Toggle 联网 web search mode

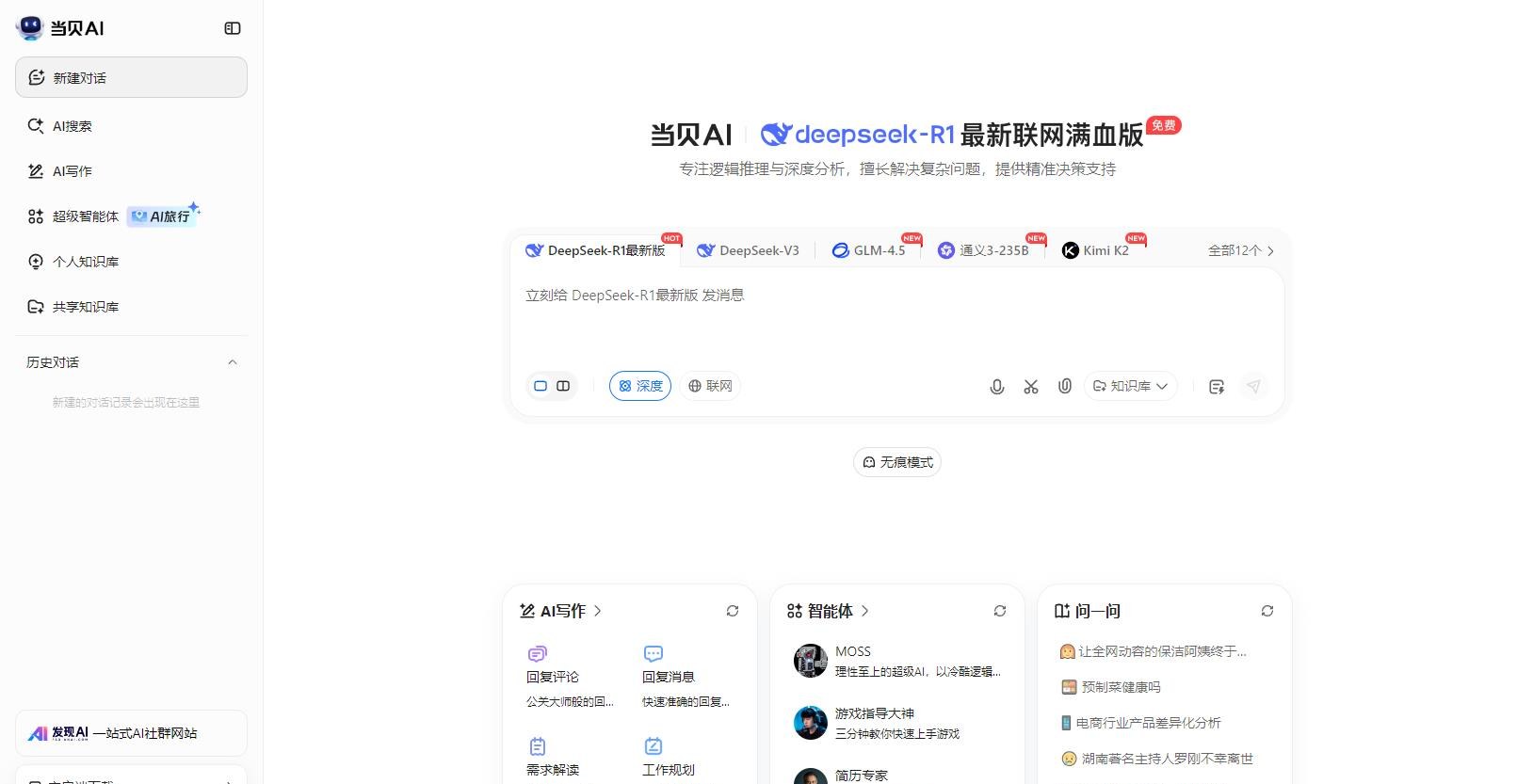[x=710, y=386]
